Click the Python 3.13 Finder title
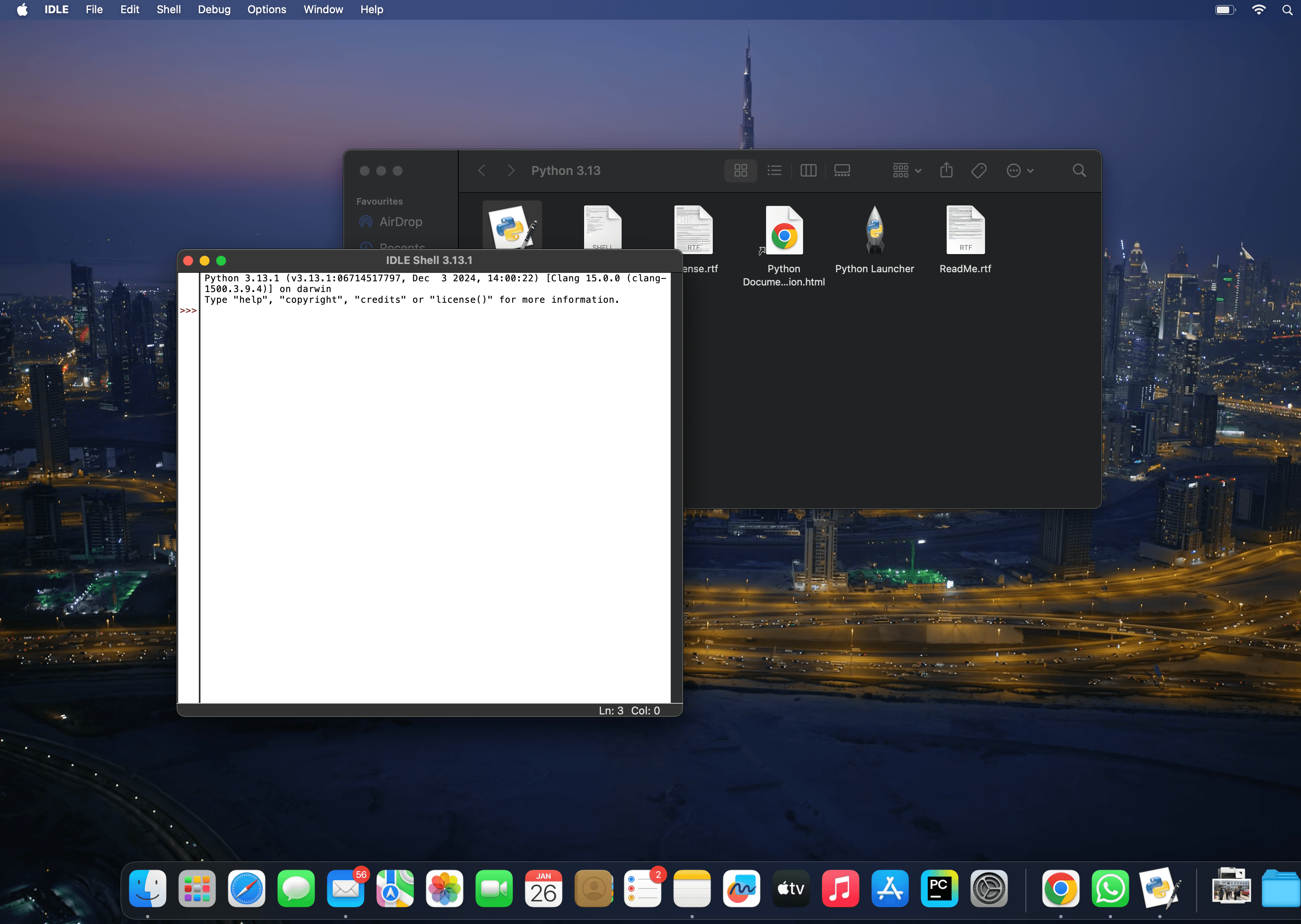This screenshot has height=924, width=1301. click(x=566, y=171)
